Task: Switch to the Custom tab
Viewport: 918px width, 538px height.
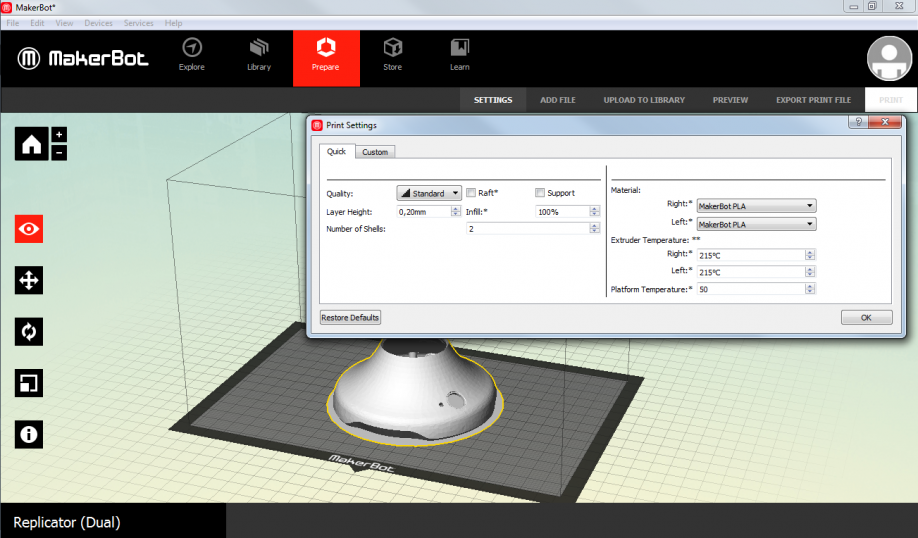Action: pyautogui.click(x=375, y=152)
